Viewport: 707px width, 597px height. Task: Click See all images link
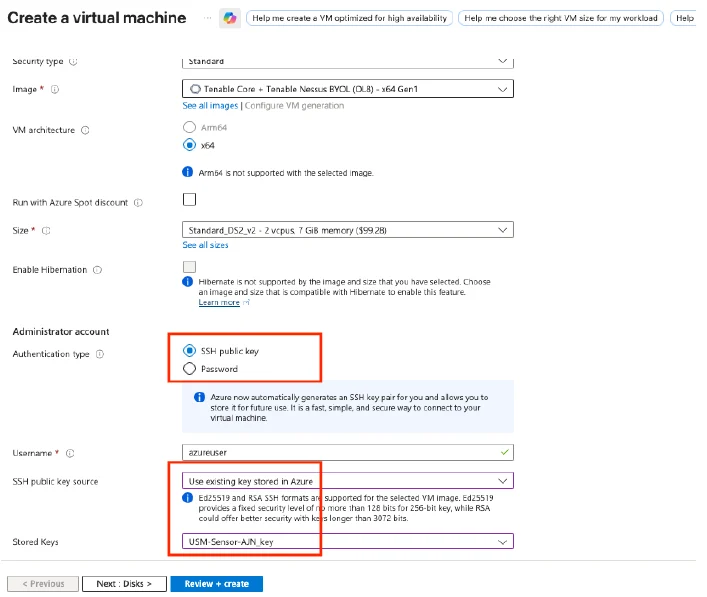(210, 106)
